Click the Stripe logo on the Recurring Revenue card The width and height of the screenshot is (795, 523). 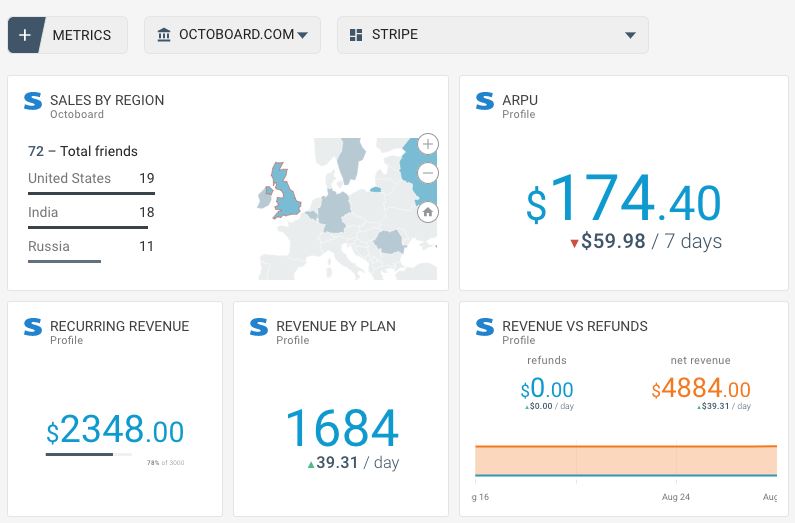coord(33,327)
